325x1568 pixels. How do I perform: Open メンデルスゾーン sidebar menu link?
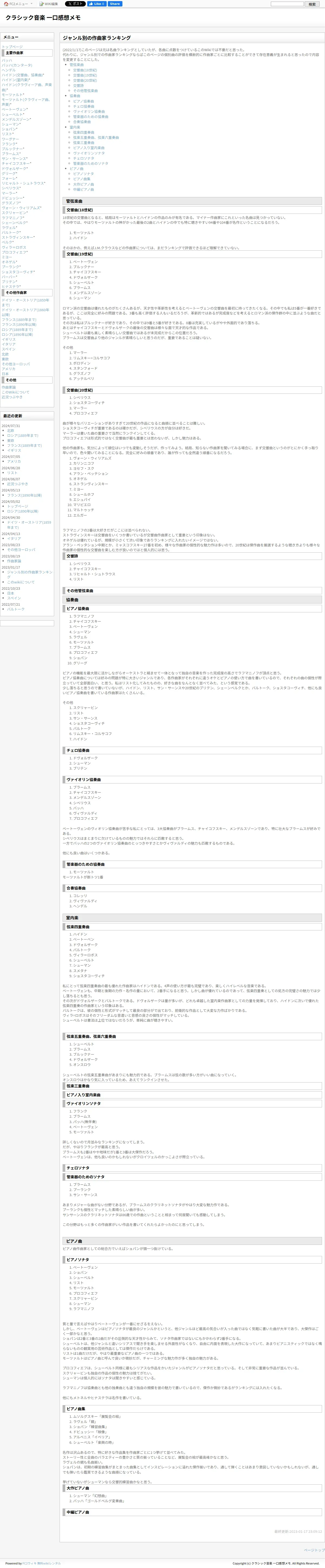(16, 119)
